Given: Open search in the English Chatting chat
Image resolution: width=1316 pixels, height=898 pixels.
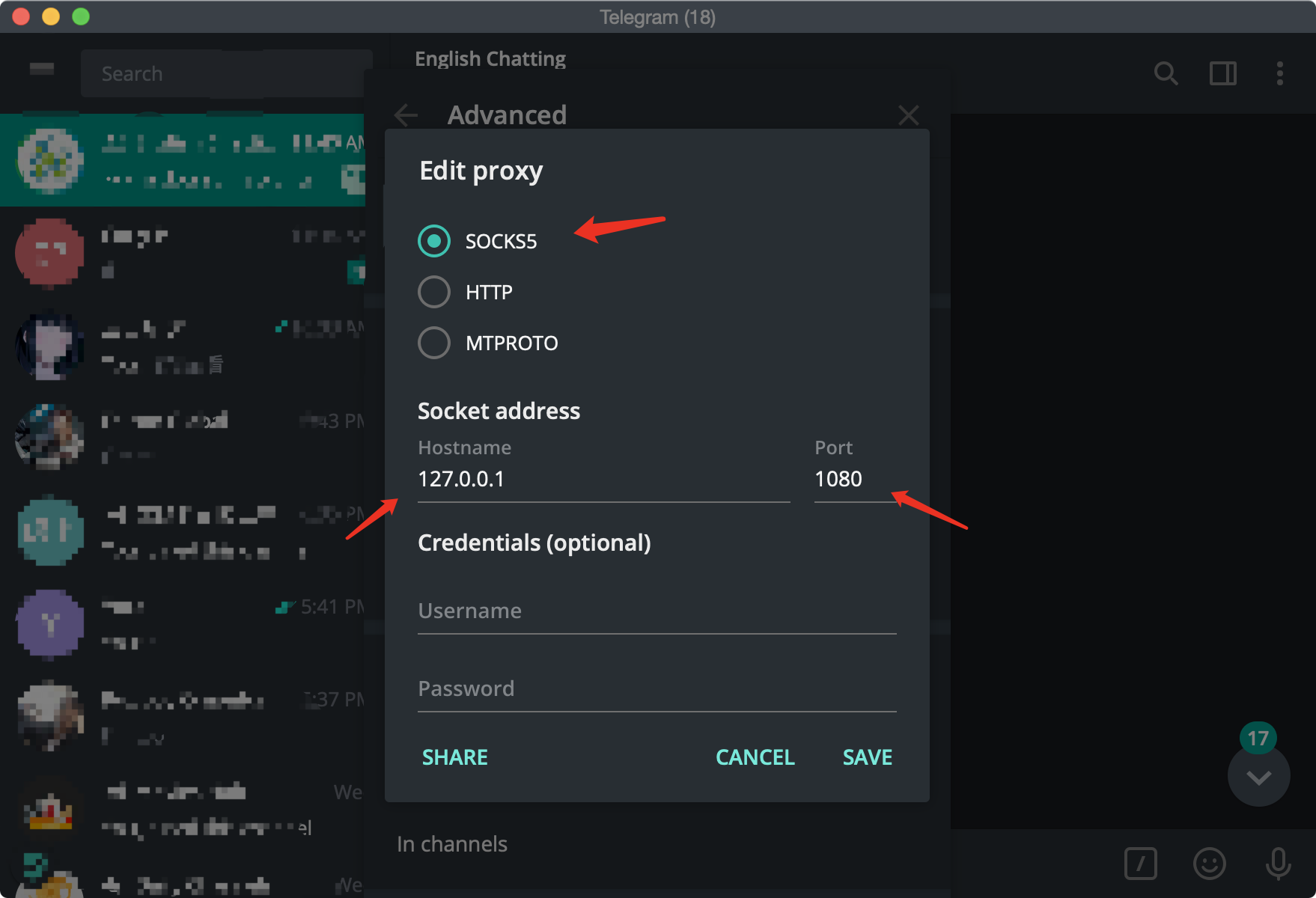Looking at the screenshot, I should tap(1166, 73).
